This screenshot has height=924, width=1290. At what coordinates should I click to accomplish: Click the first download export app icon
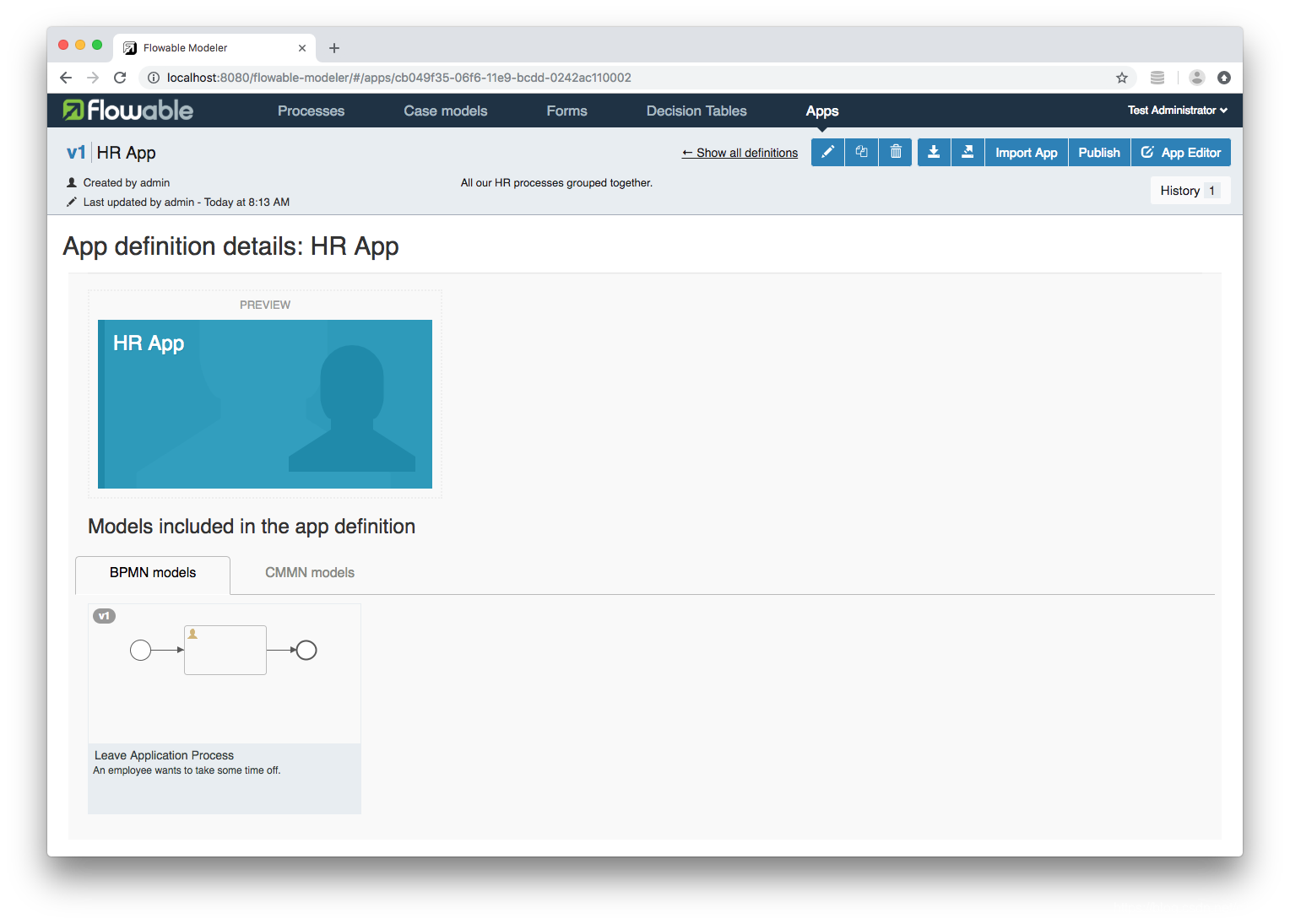(934, 152)
